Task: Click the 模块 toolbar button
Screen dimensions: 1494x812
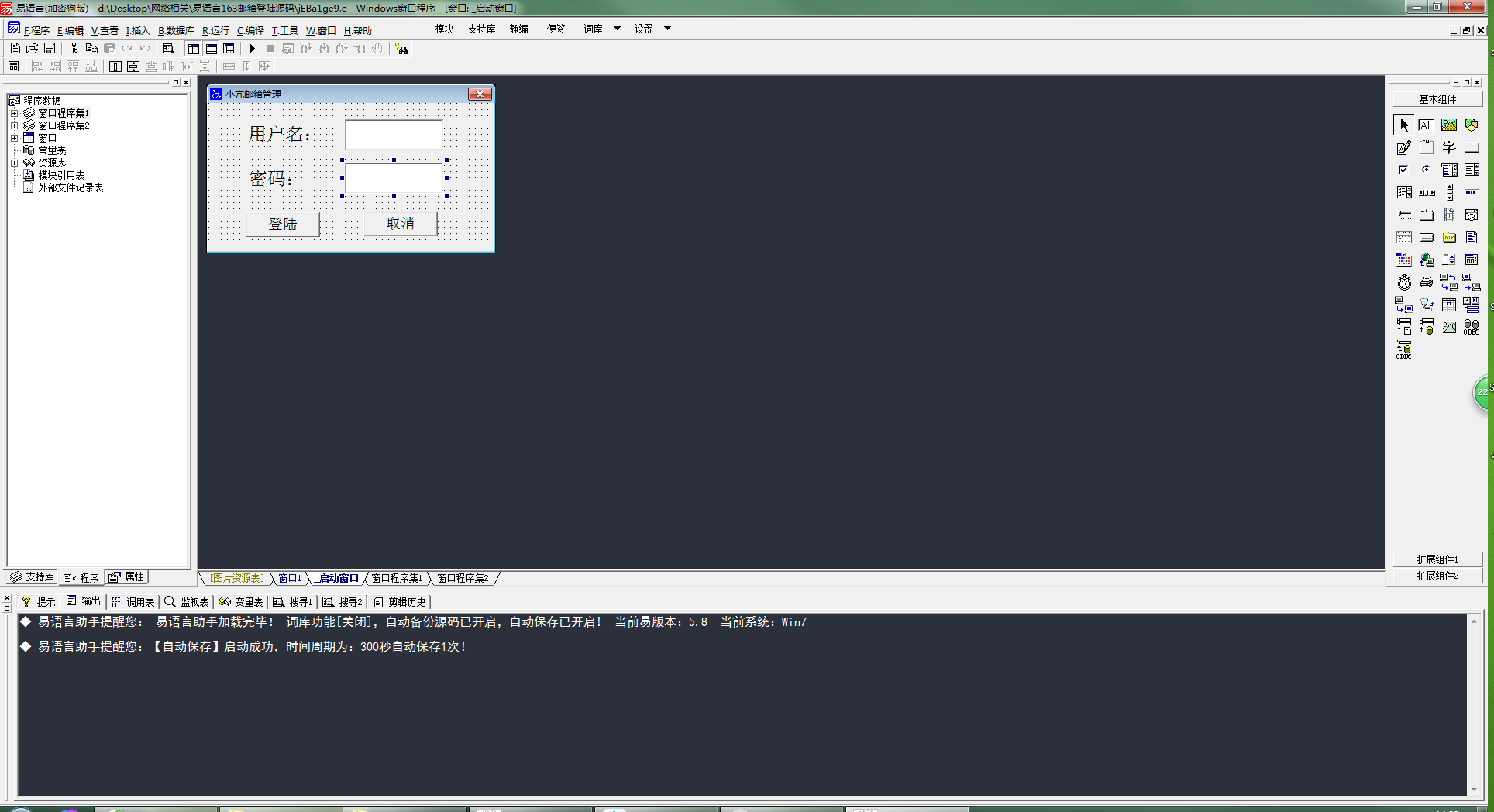Action: click(444, 29)
